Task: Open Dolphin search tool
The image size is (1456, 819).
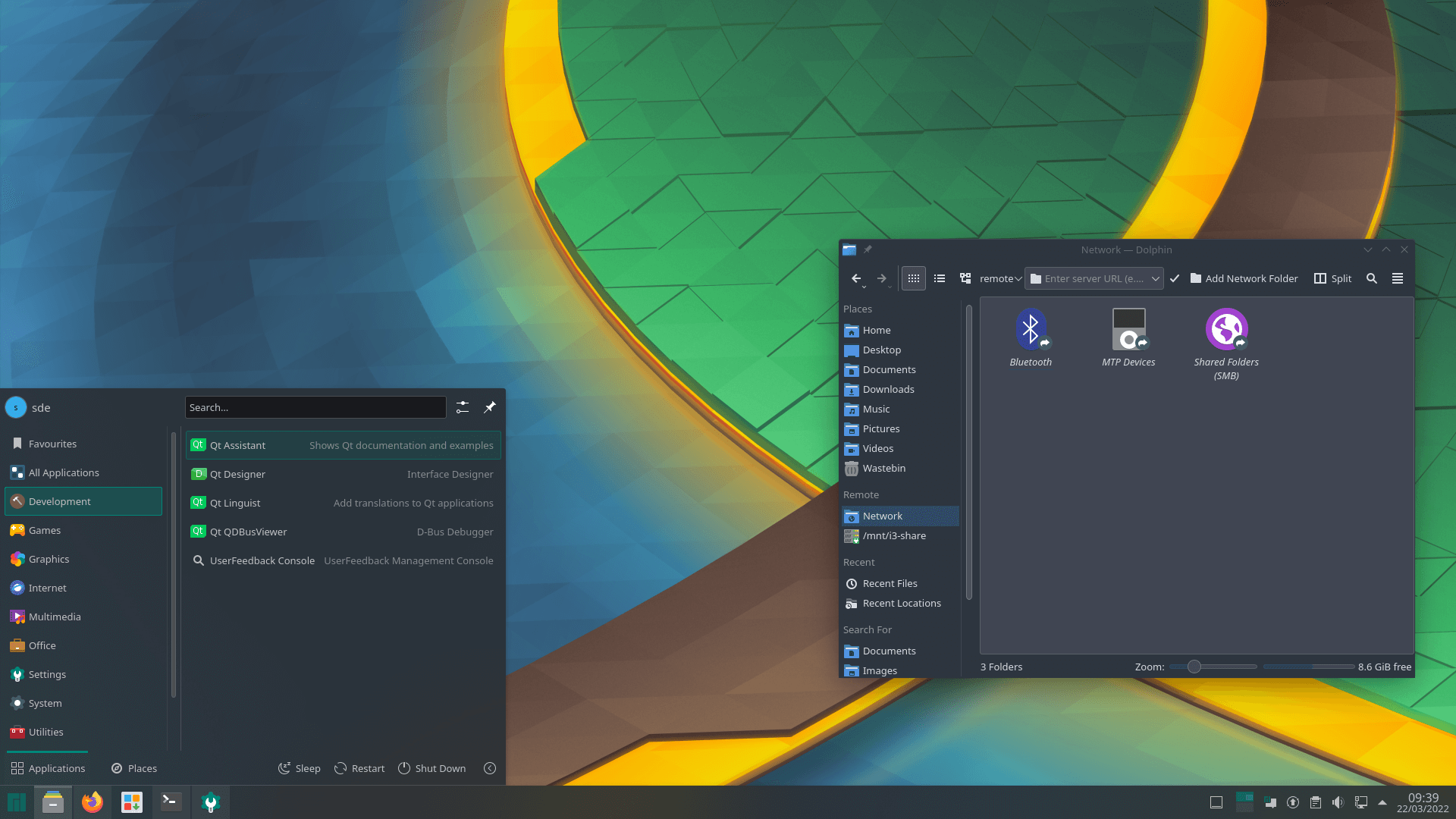Action: tap(1372, 279)
